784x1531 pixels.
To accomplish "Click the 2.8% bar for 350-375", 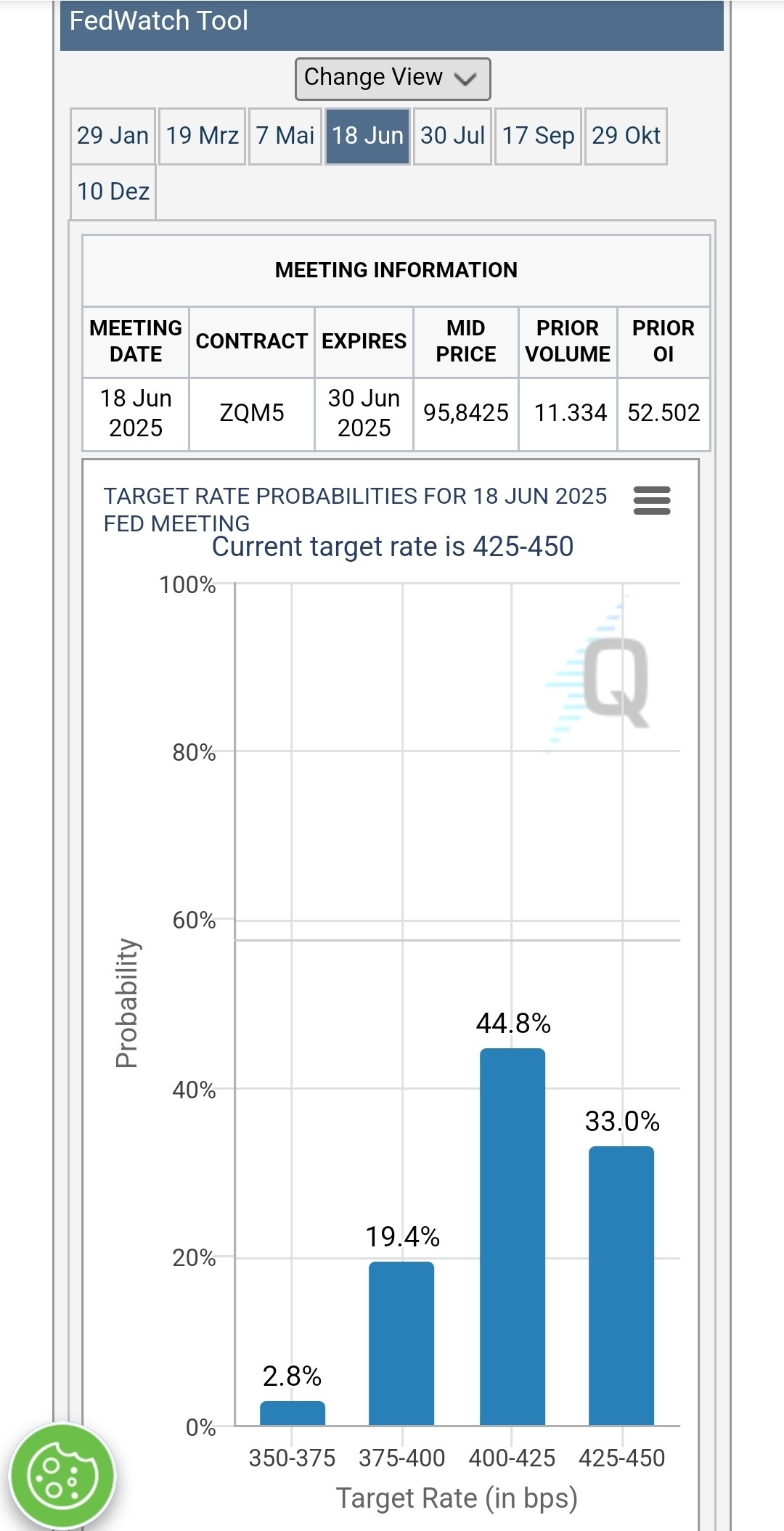I will (292, 1413).
